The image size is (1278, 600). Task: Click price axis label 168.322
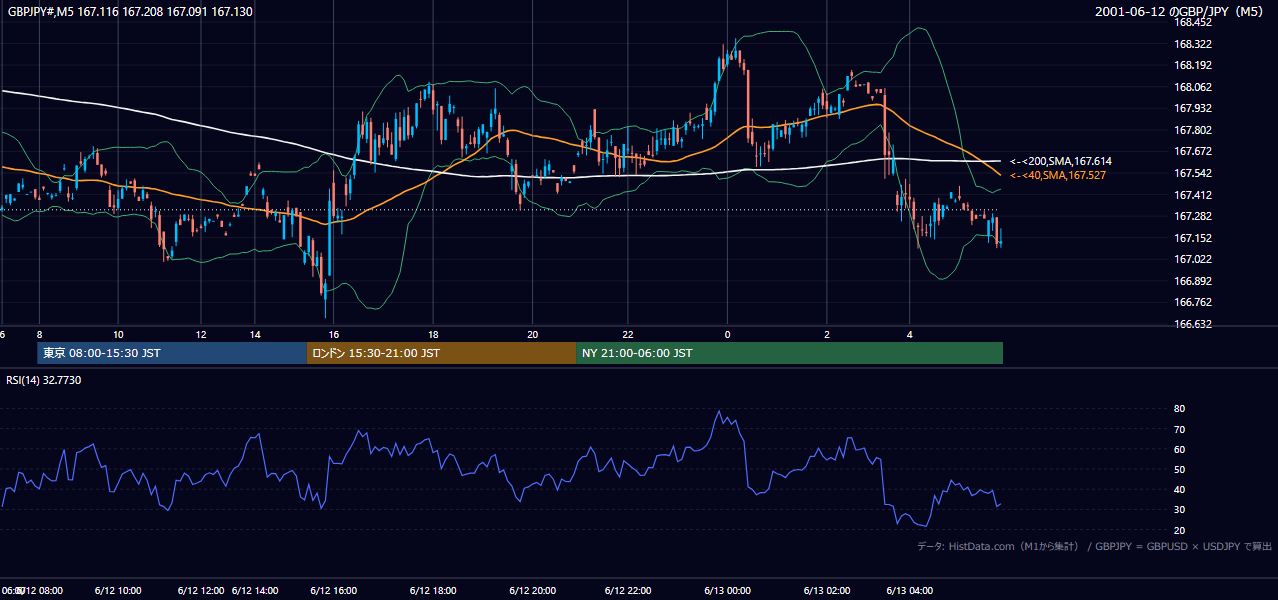[1192, 44]
